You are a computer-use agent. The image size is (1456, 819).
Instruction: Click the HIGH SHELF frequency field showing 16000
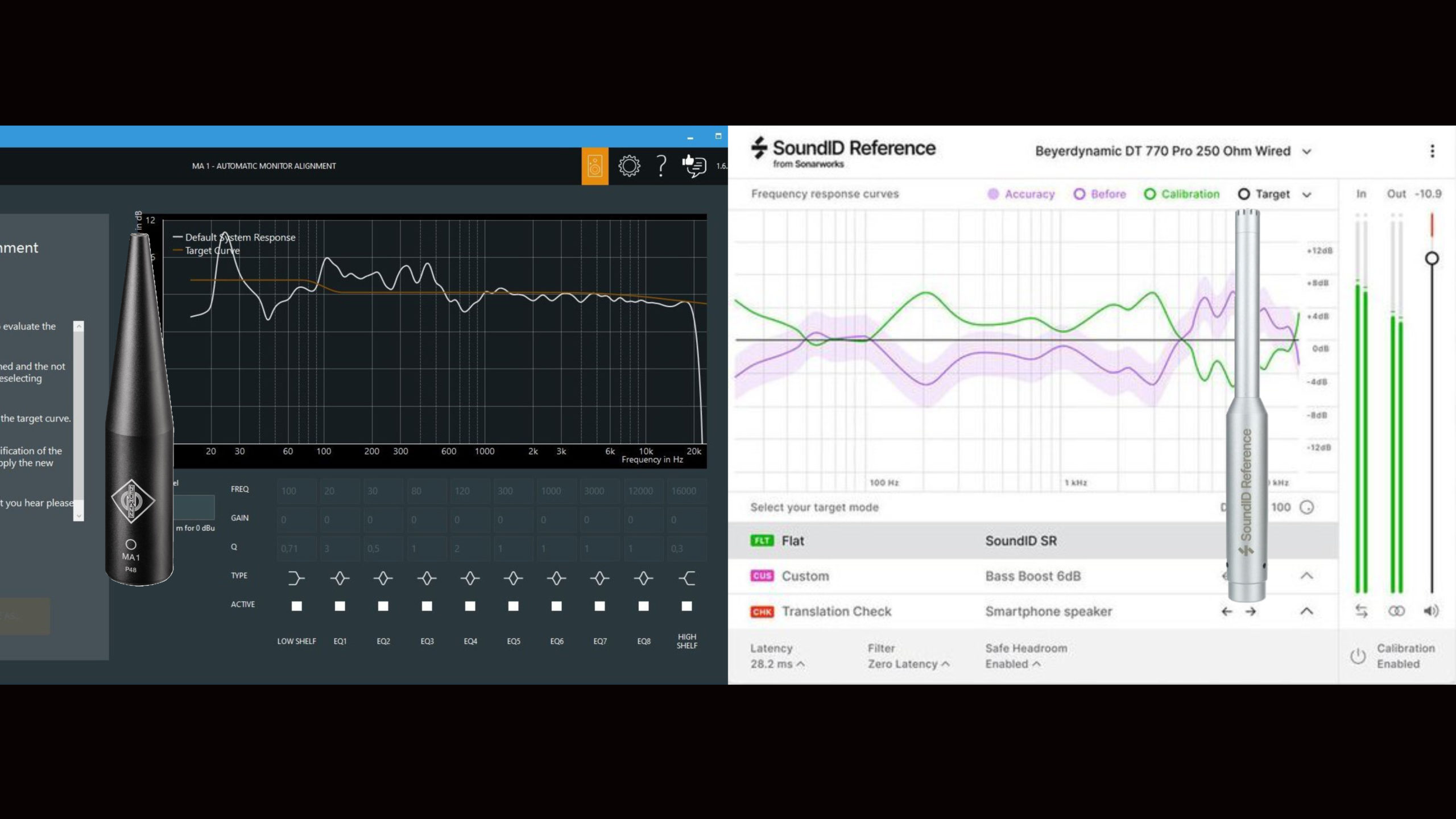pyautogui.click(x=686, y=491)
